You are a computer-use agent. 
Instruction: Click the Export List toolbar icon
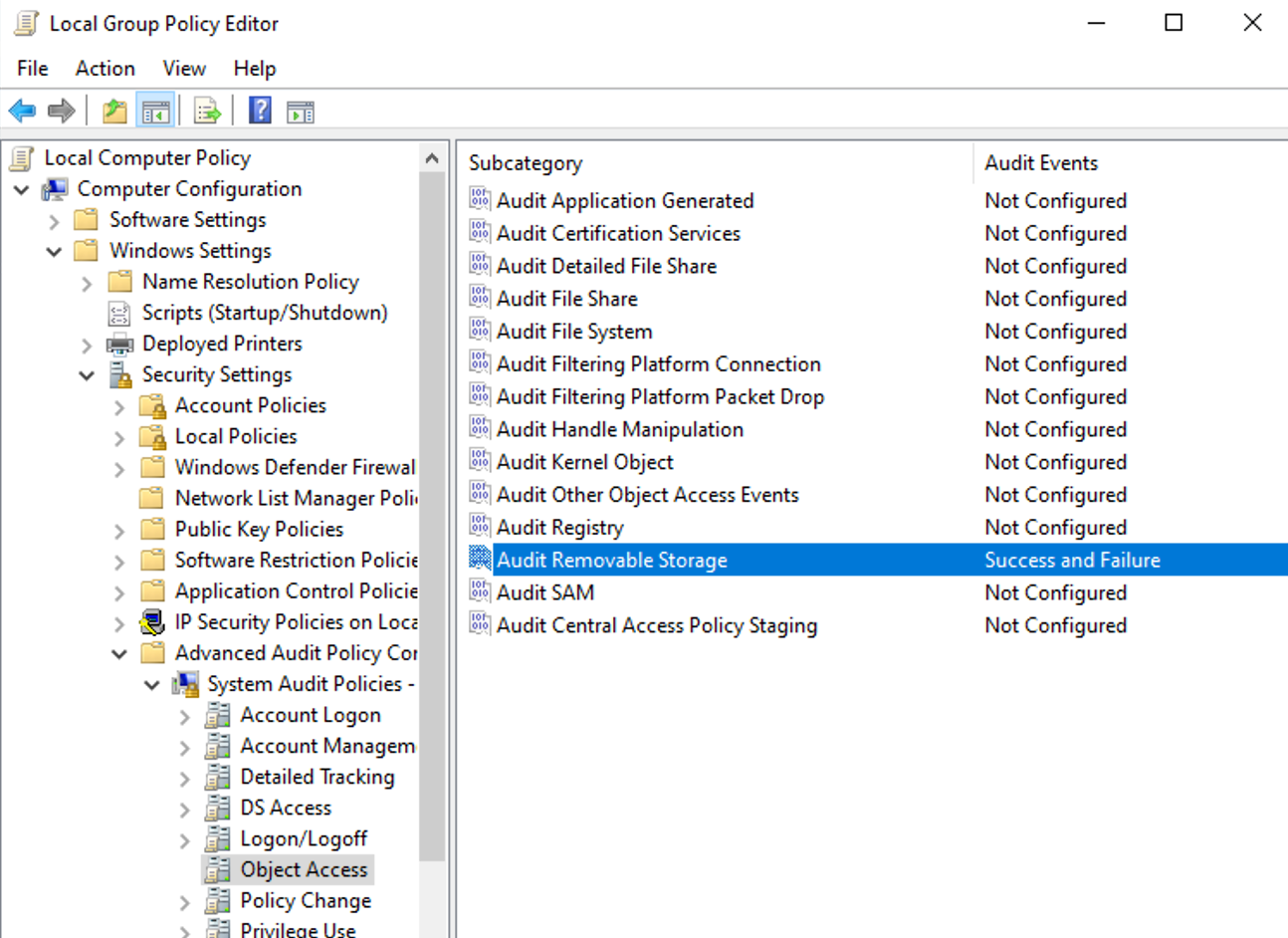click(207, 111)
